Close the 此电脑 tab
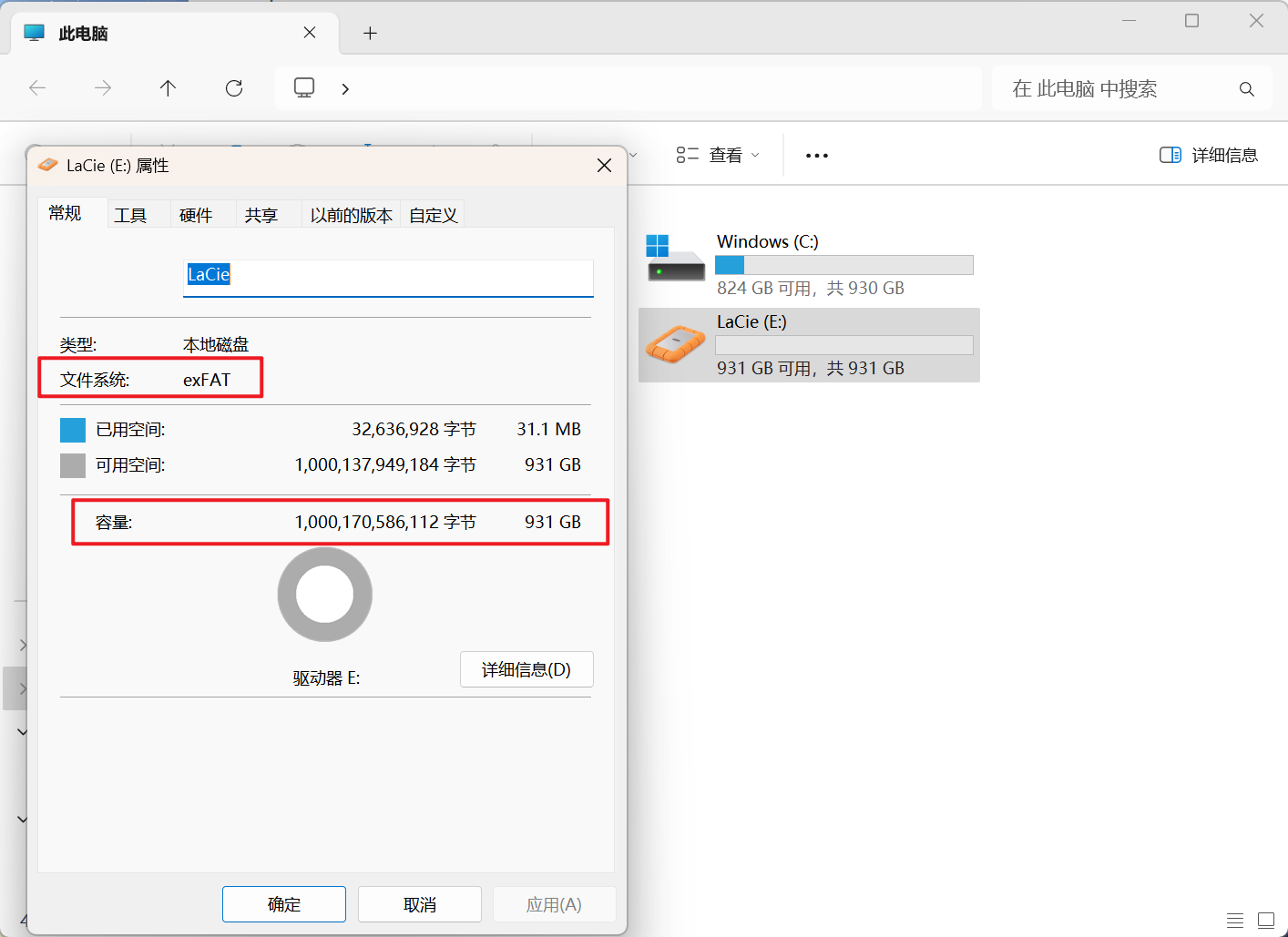Viewport: 1288px width, 937px height. tap(310, 33)
